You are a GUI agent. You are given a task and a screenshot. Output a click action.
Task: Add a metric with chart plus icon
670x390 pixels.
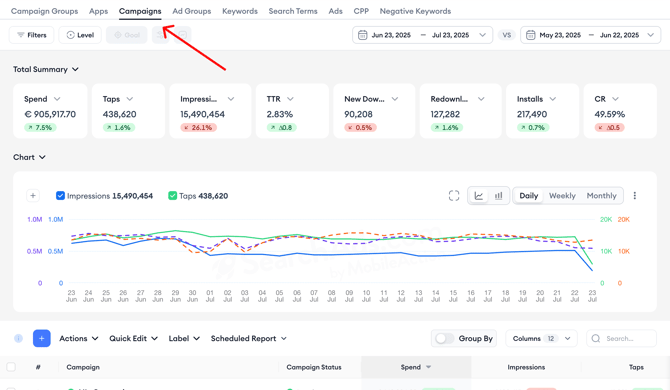33,196
